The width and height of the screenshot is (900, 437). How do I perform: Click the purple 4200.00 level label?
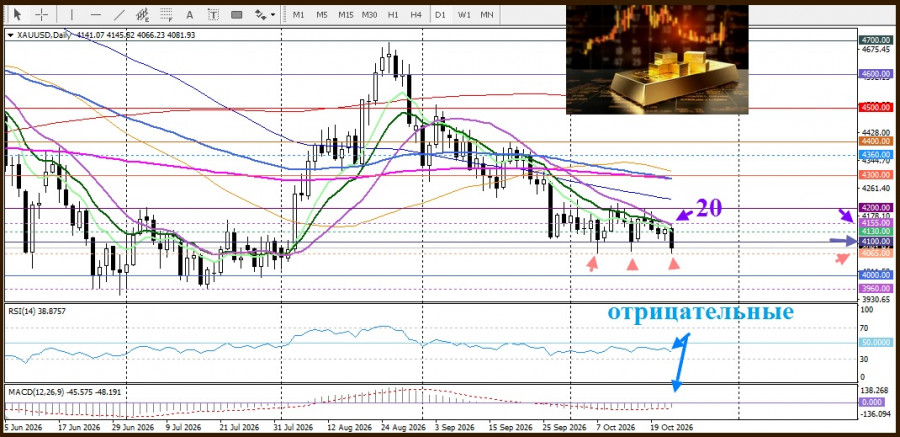pos(875,208)
